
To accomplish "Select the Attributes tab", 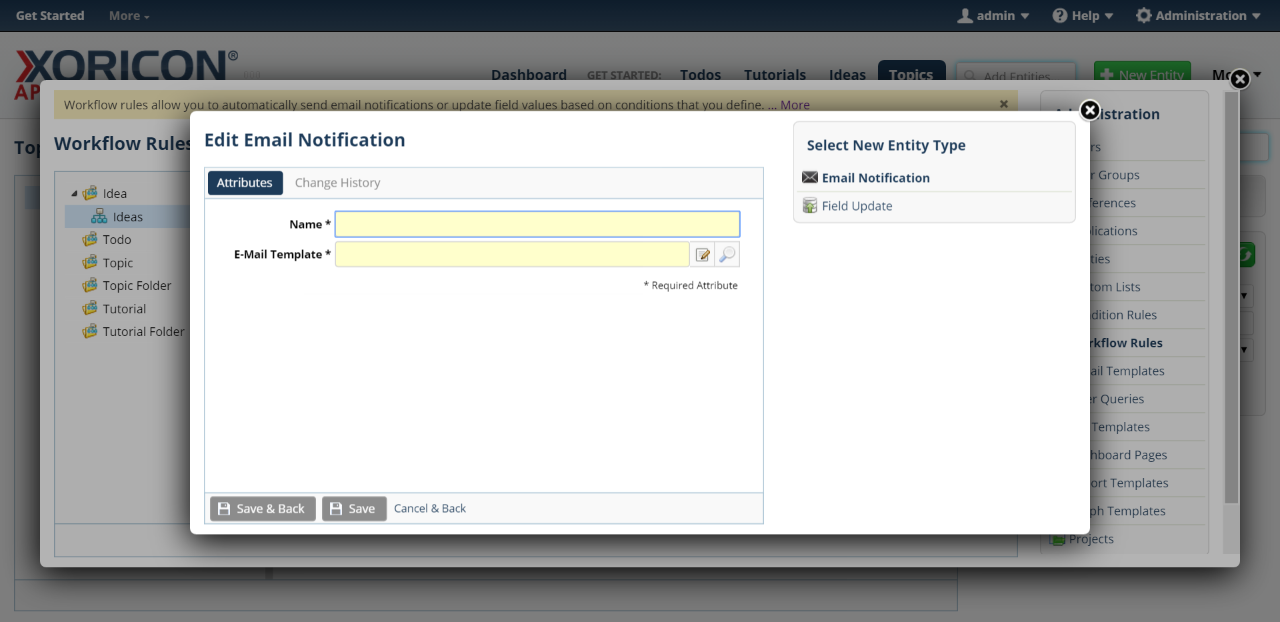I will pyautogui.click(x=245, y=183).
